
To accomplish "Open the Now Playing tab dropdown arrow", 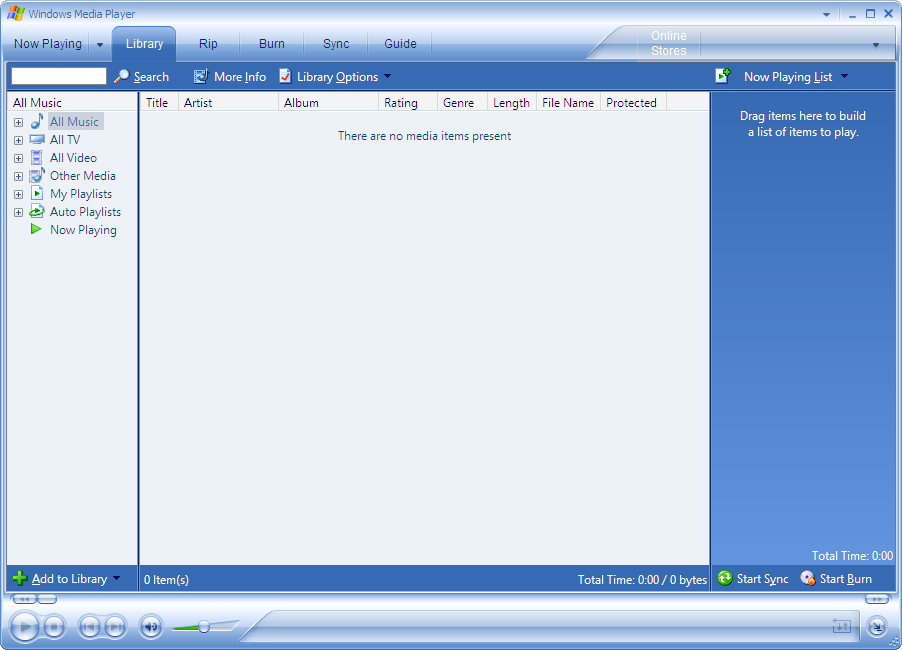I will [x=100, y=44].
